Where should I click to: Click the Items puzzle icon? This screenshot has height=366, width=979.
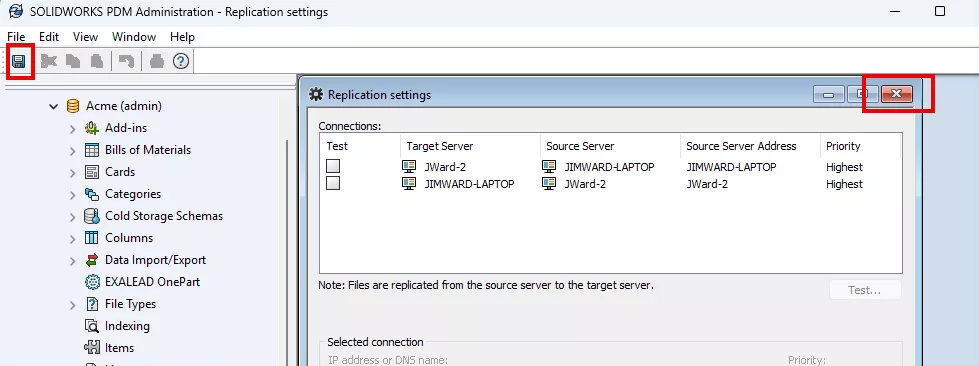(92, 348)
